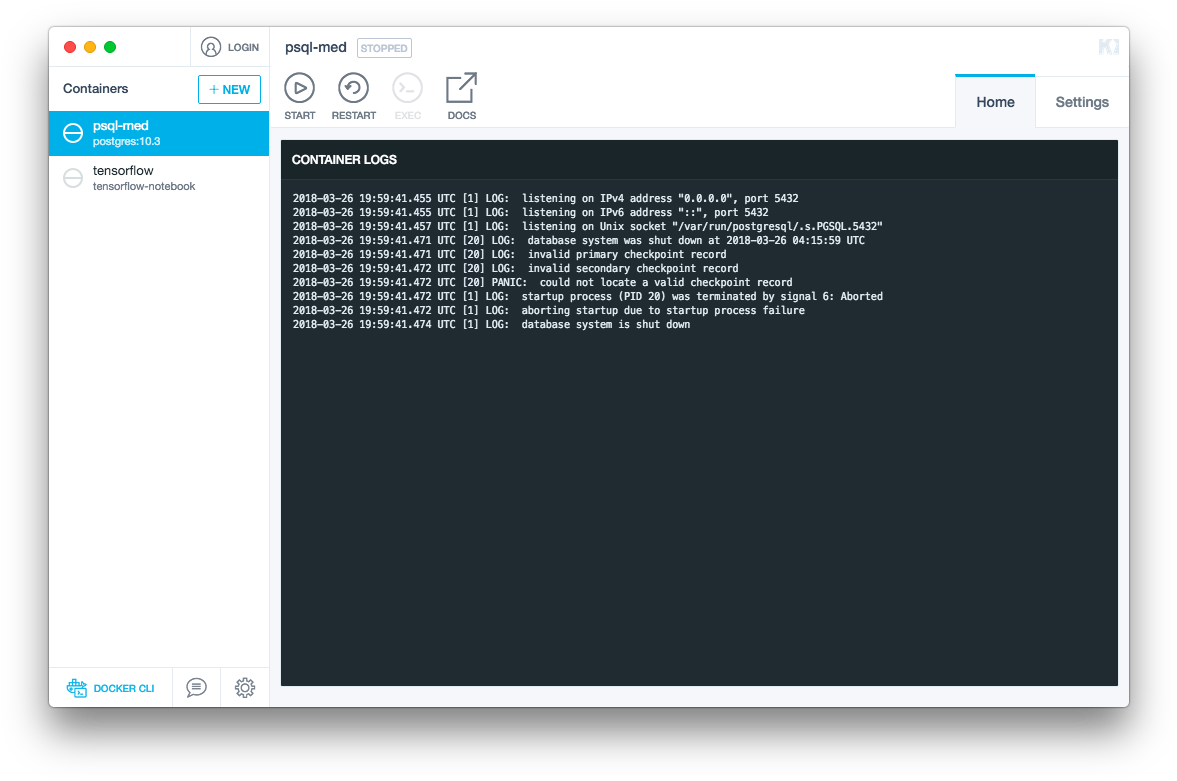Click the 'database system was shut down at' log line
Screen dimensions: 1177x781
click(x=579, y=240)
